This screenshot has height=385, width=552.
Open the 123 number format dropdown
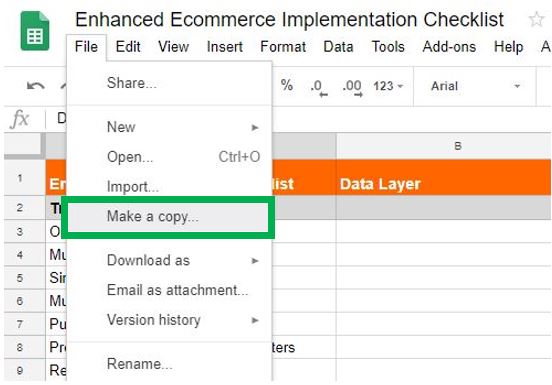click(x=388, y=86)
